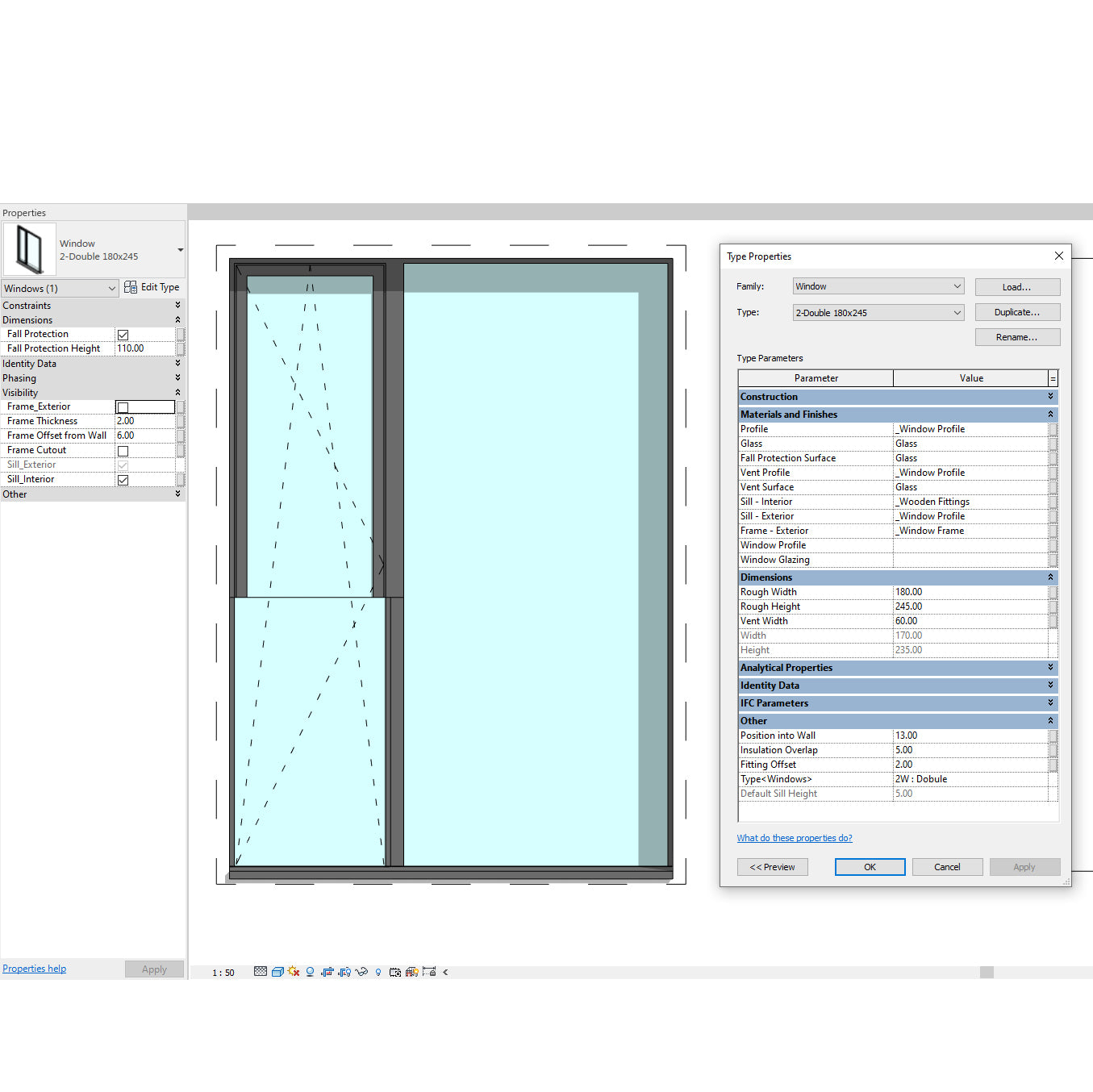Activate the Crop View tool
The width and height of the screenshot is (1093, 1092).
tap(327, 972)
